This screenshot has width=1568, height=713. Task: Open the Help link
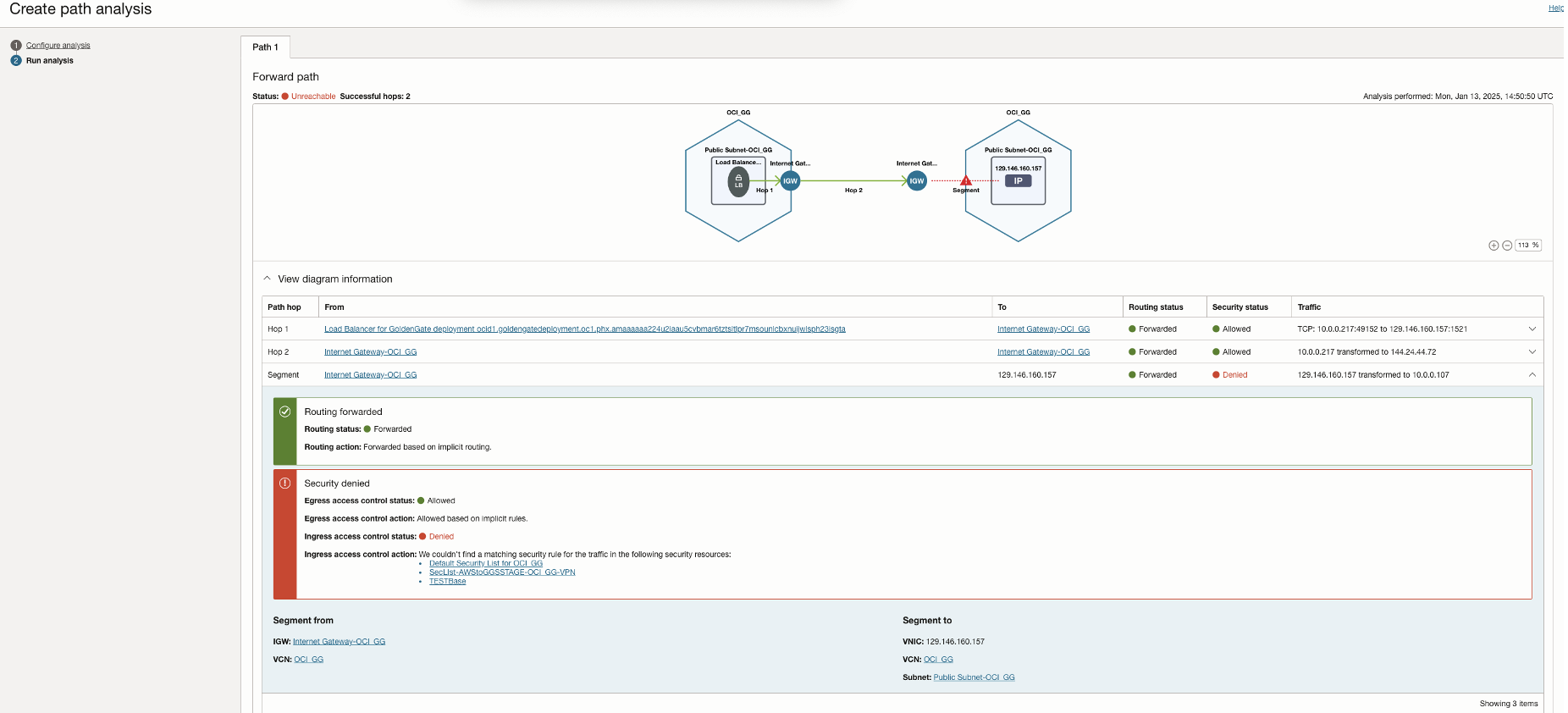(x=1556, y=8)
